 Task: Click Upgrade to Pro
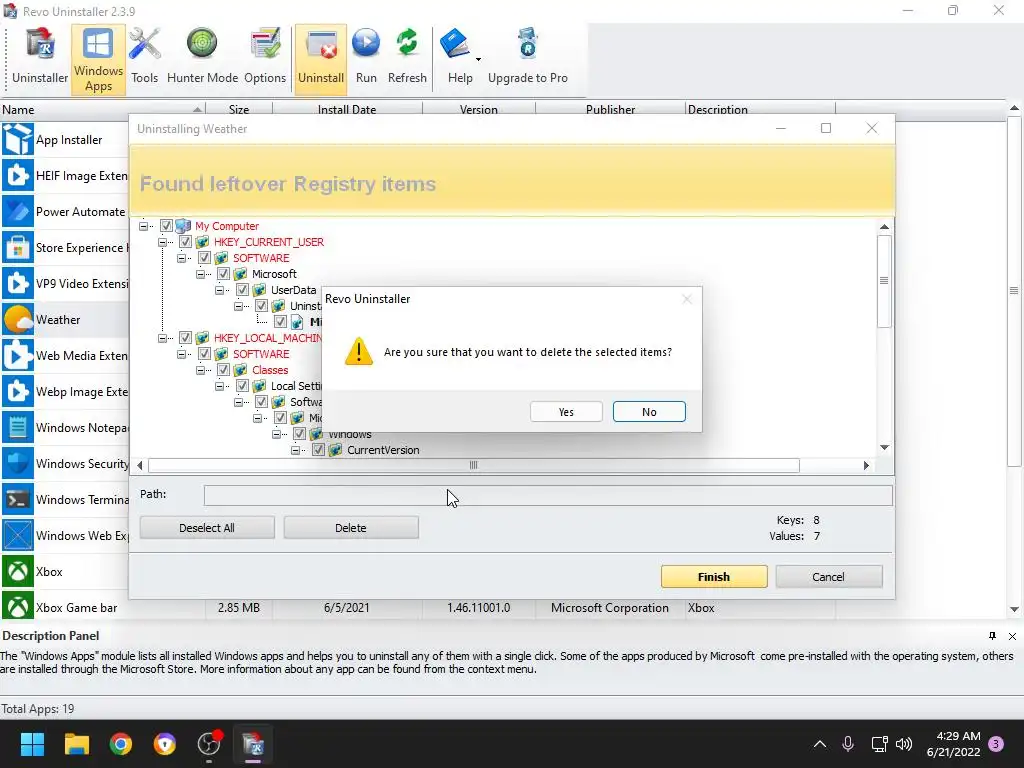[x=528, y=57]
